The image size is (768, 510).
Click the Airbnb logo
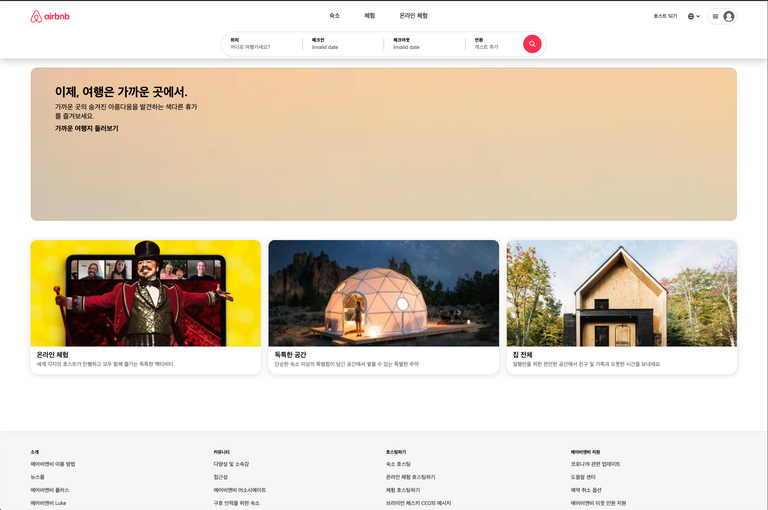point(50,17)
